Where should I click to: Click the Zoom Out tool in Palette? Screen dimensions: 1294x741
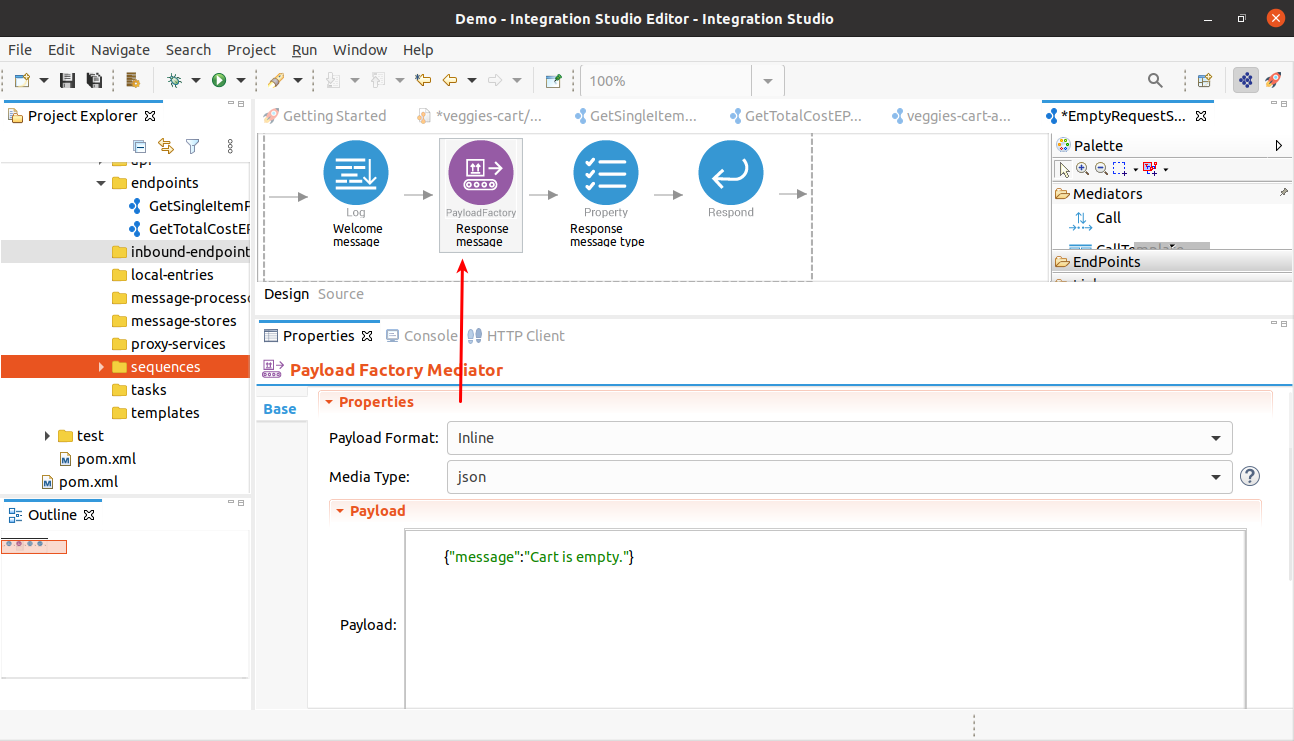(1100, 169)
